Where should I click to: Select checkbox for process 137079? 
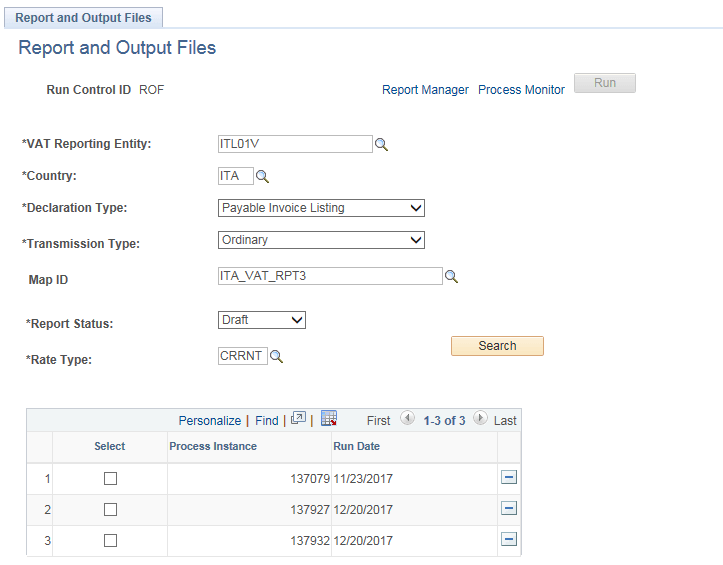tap(110, 479)
